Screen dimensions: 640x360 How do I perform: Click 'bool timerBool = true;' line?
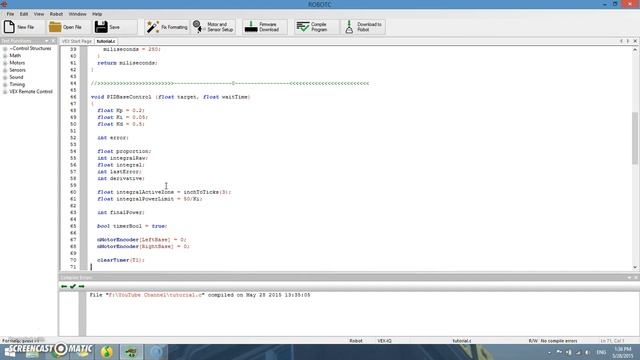[x=132, y=226]
